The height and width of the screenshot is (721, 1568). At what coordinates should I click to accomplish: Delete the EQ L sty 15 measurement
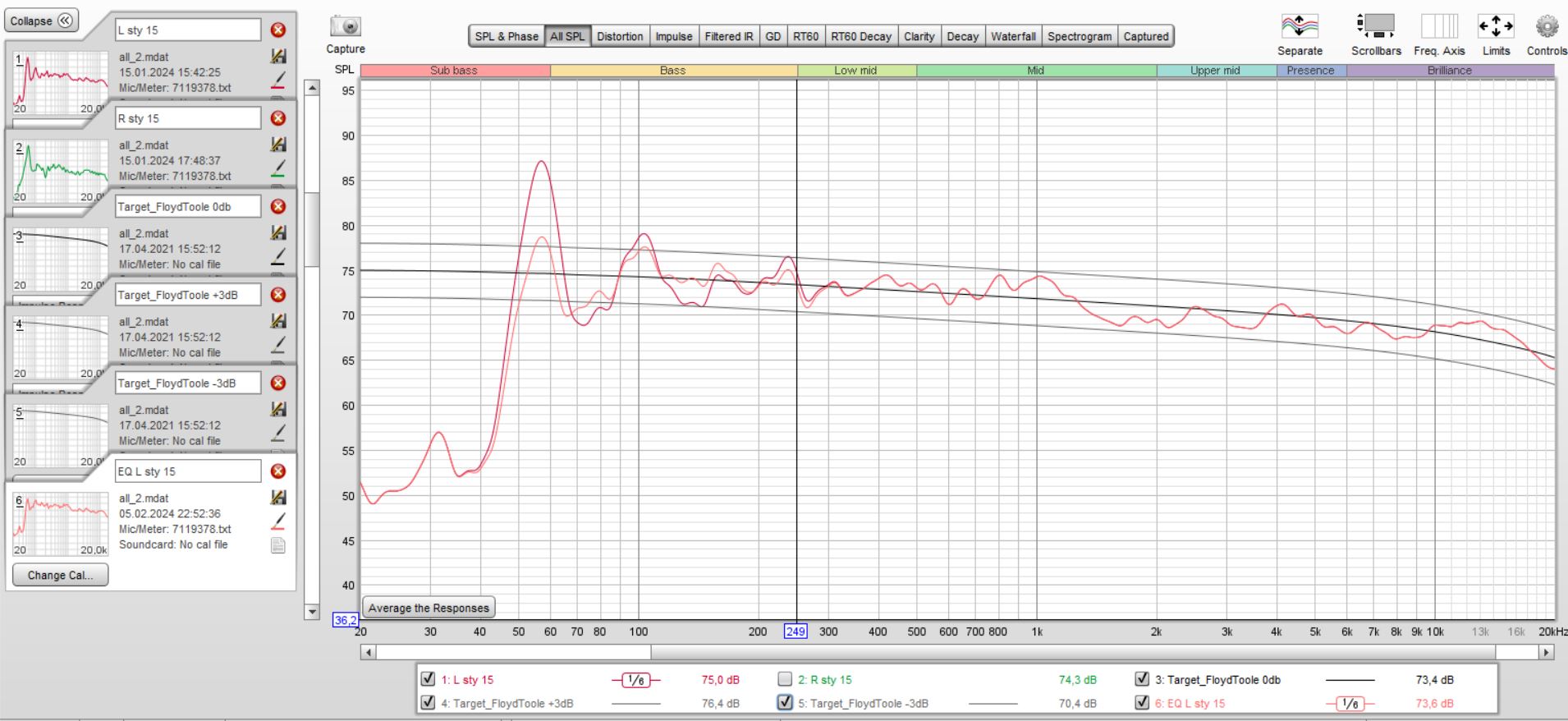point(278,471)
